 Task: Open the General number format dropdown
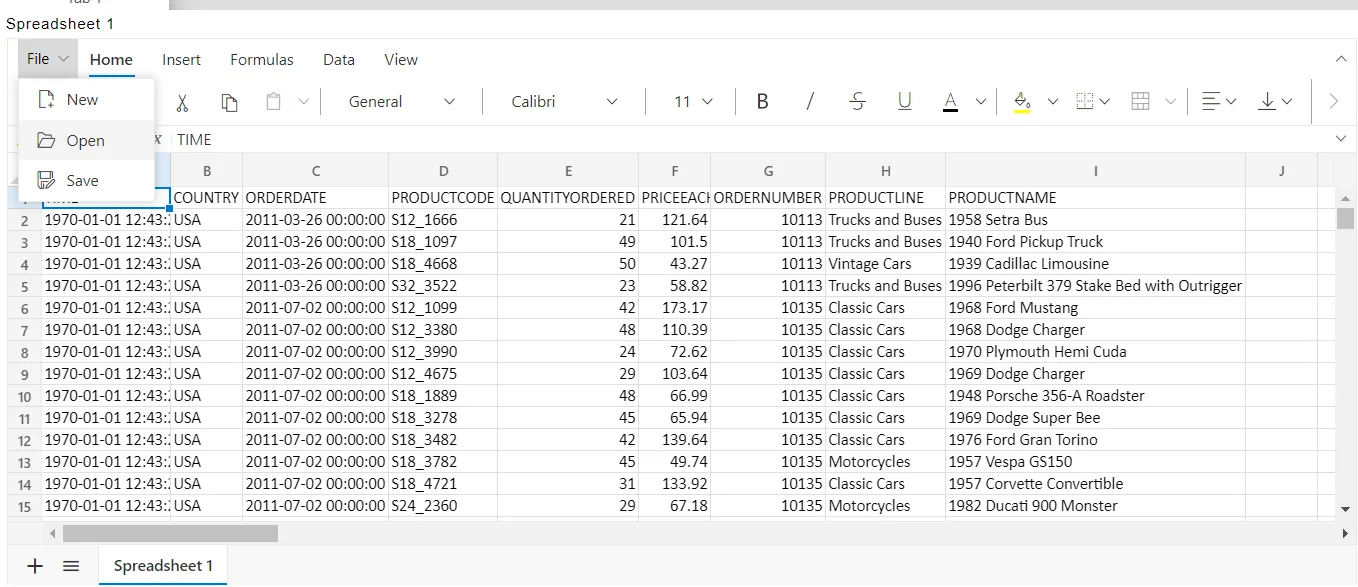pos(402,102)
